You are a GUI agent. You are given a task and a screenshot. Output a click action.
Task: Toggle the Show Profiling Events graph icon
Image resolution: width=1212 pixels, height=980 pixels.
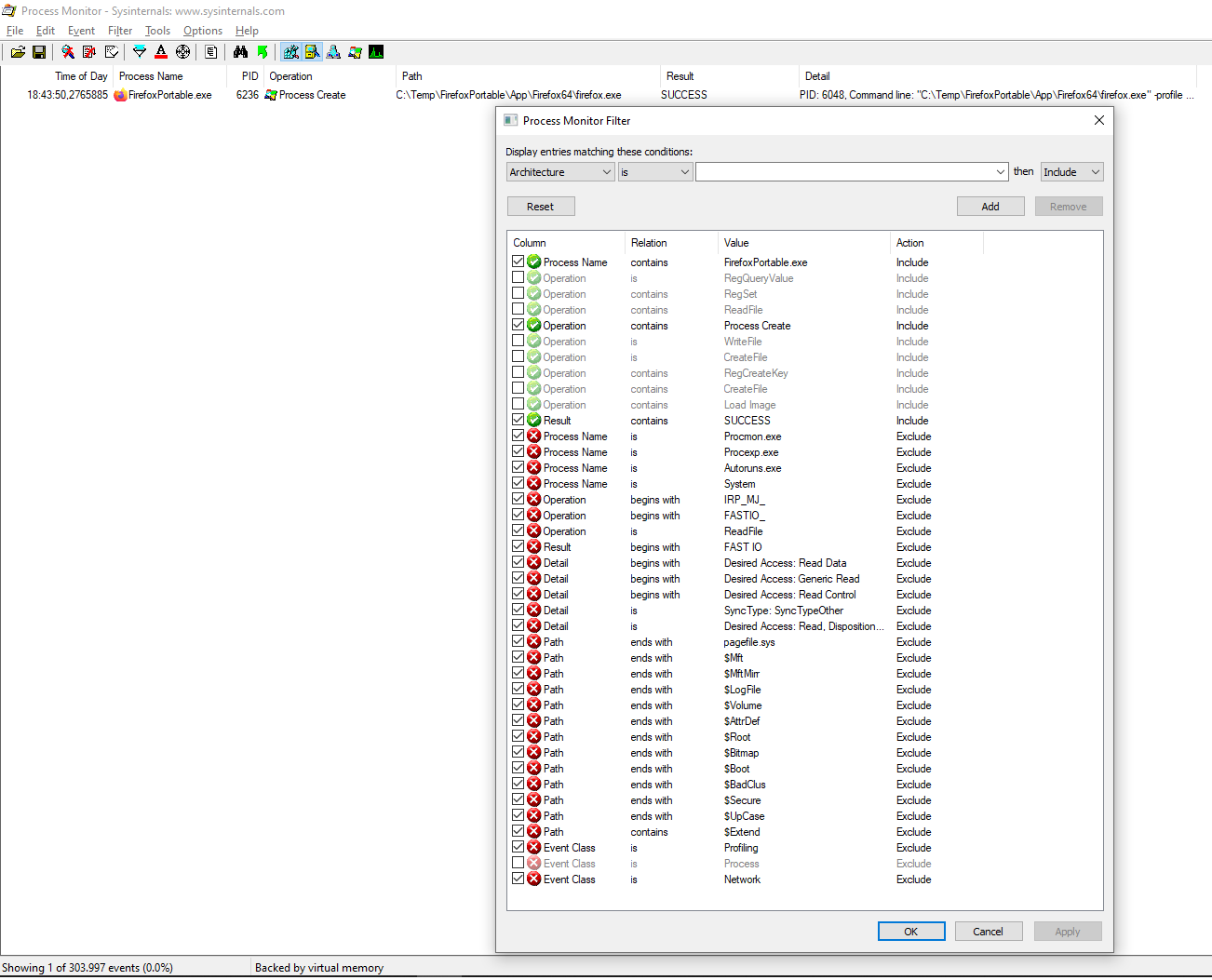pyautogui.click(x=376, y=52)
